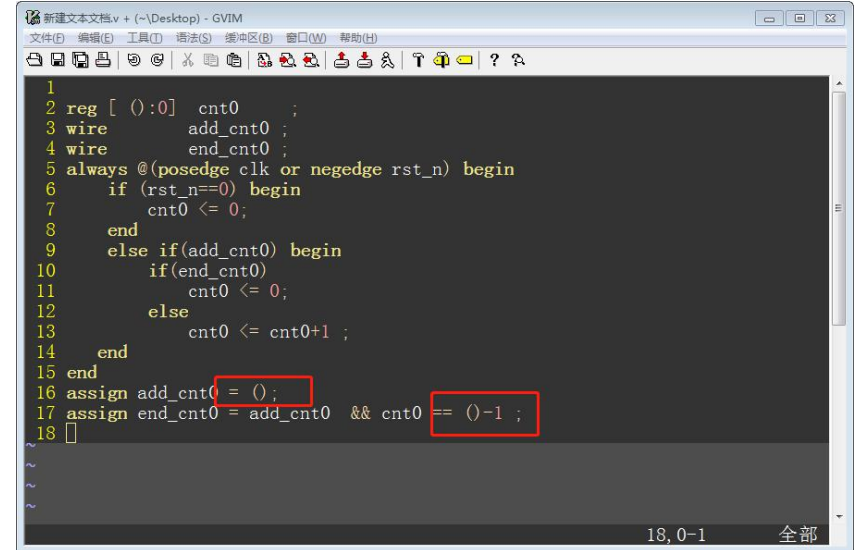Viewport: 858px width, 550px height.
Task: Click 'else' keyword on line 12
Action: (168, 311)
